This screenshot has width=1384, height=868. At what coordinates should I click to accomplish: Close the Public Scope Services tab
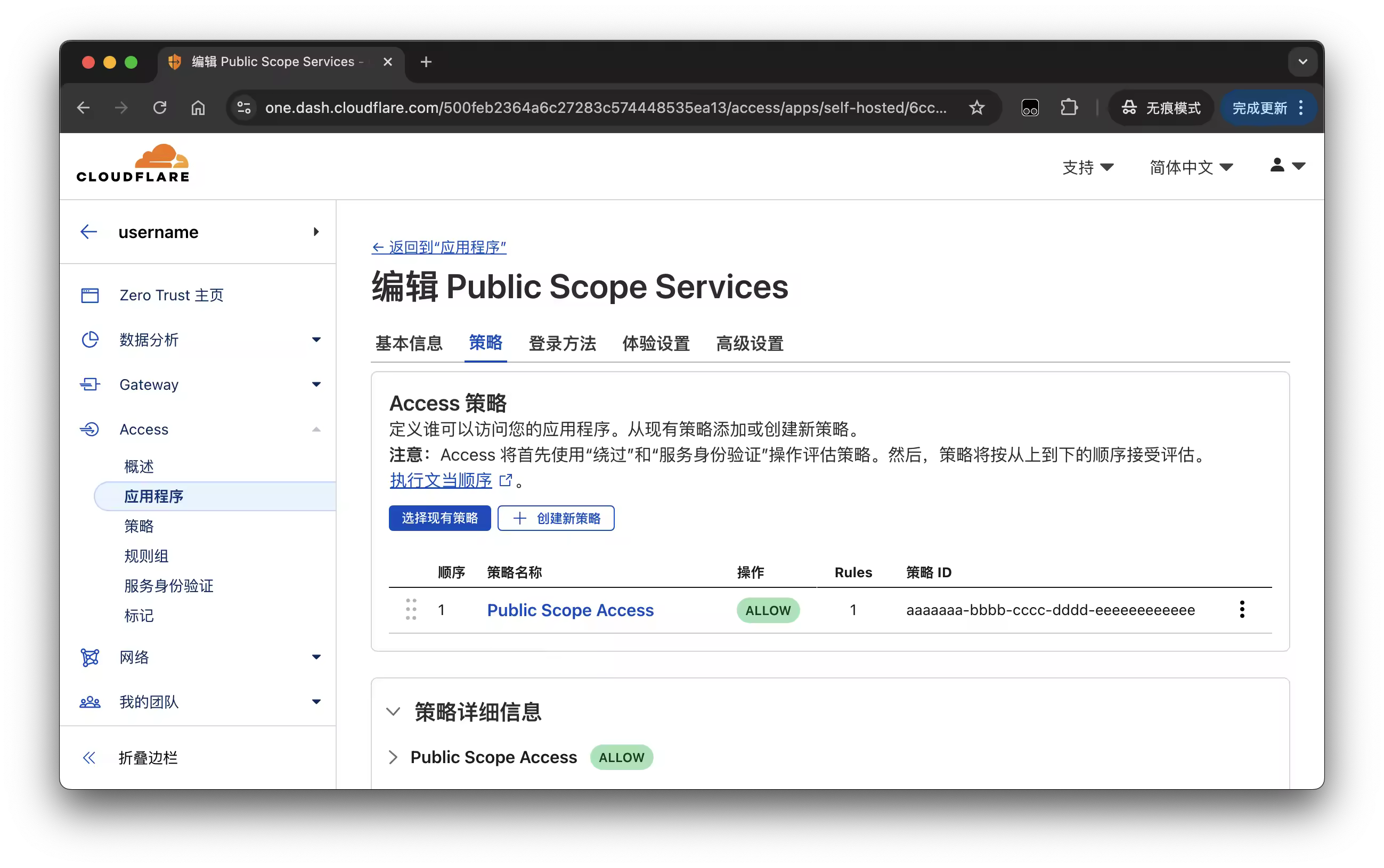tap(388, 62)
